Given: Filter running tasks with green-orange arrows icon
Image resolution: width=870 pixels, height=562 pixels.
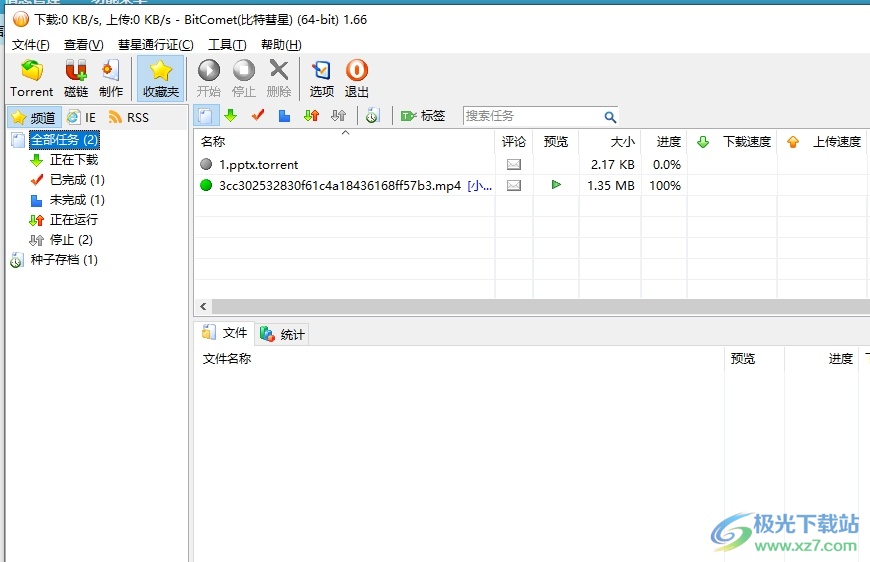Looking at the screenshot, I should click(x=312, y=115).
